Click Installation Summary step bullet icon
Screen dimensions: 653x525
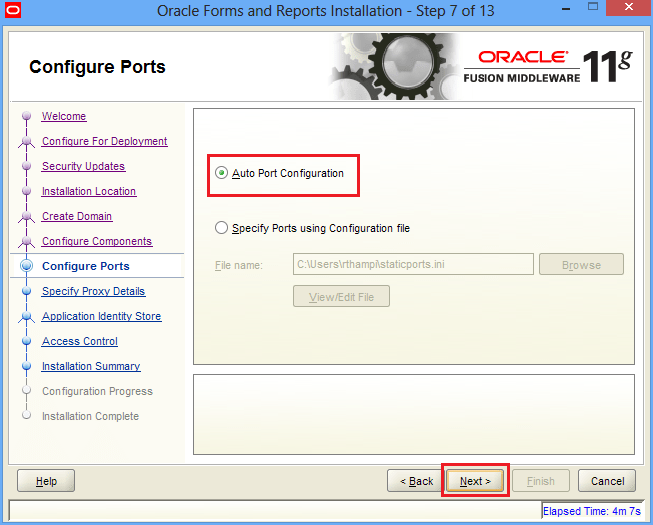(26, 366)
